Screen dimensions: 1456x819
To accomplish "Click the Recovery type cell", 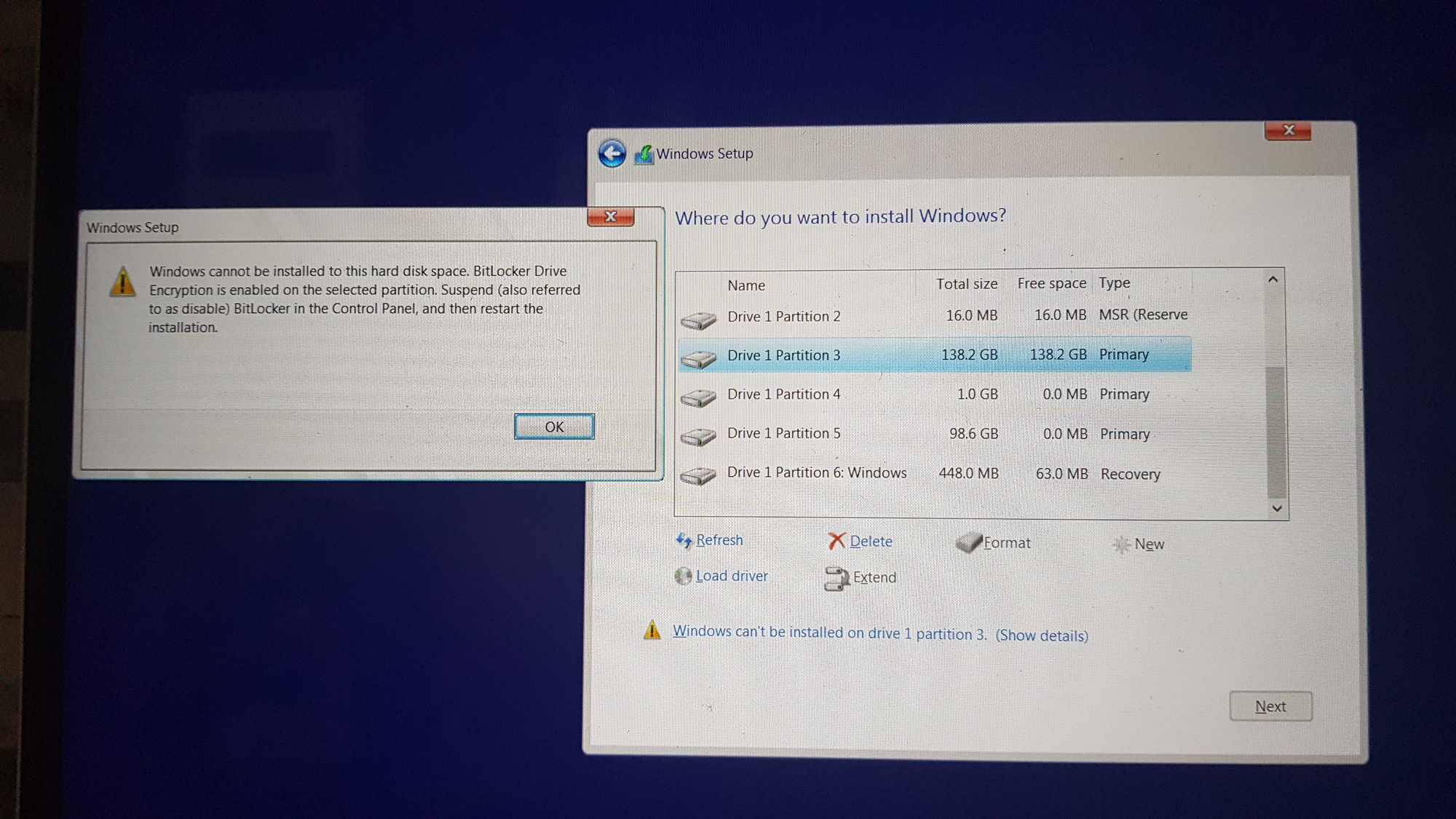I will 1131,474.
